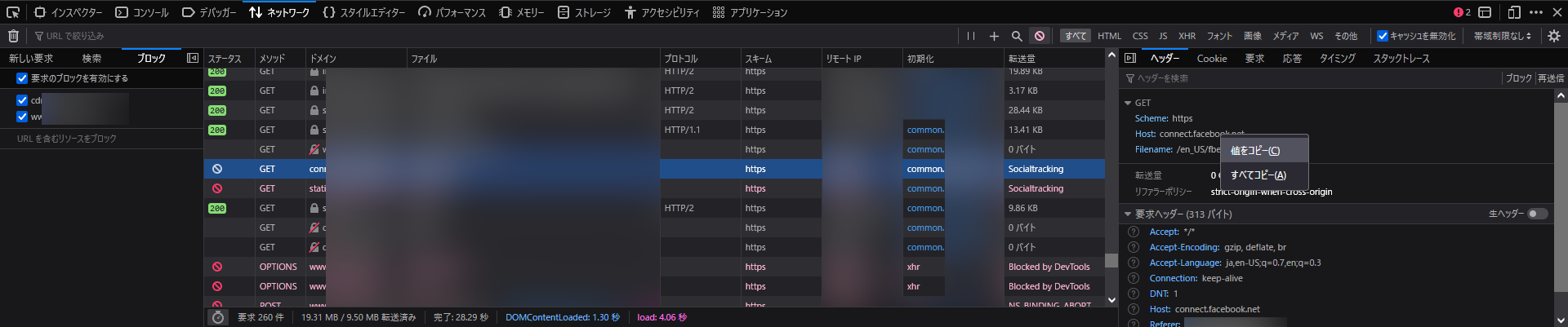The image size is (1568, 327).
Task: Toggle the request blocking icon
Action: pyautogui.click(x=1040, y=36)
